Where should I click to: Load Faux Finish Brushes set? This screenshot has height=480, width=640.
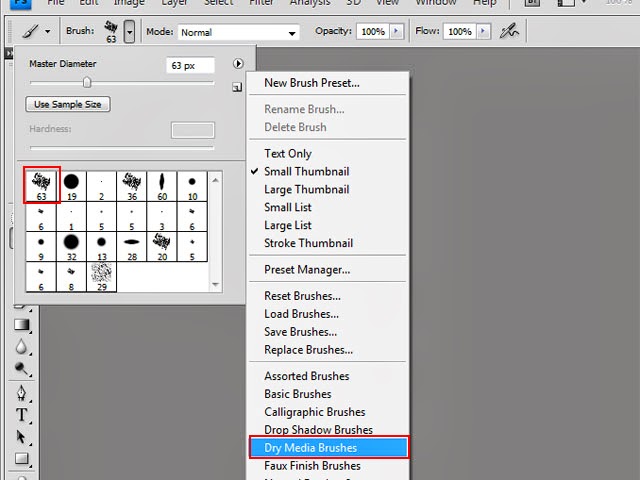click(312, 466)
